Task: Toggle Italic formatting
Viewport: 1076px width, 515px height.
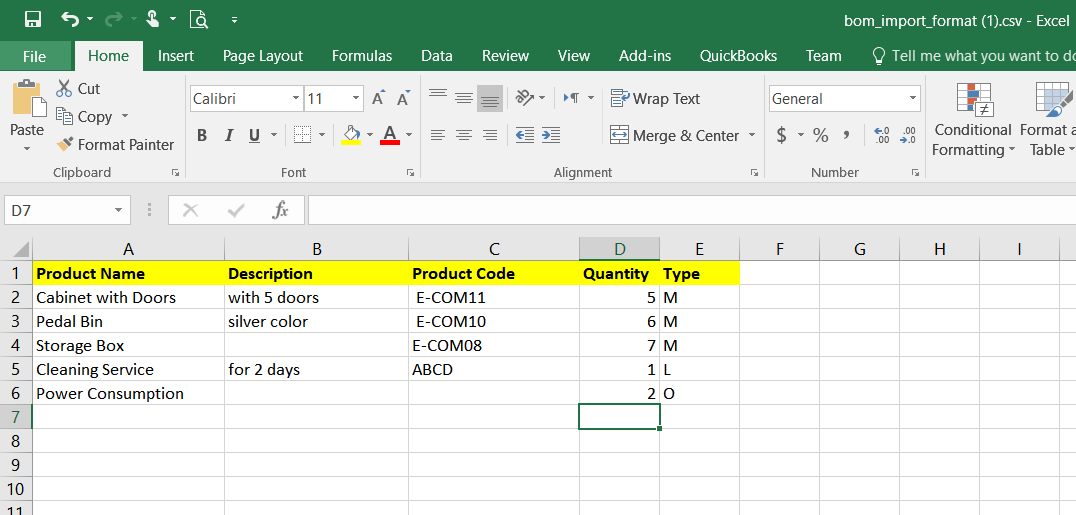Action: click(228, 135)
